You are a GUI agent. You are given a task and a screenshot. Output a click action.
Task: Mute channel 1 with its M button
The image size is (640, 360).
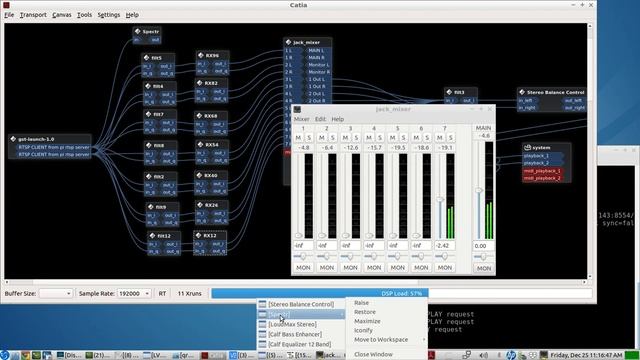(x=298, y=138)
